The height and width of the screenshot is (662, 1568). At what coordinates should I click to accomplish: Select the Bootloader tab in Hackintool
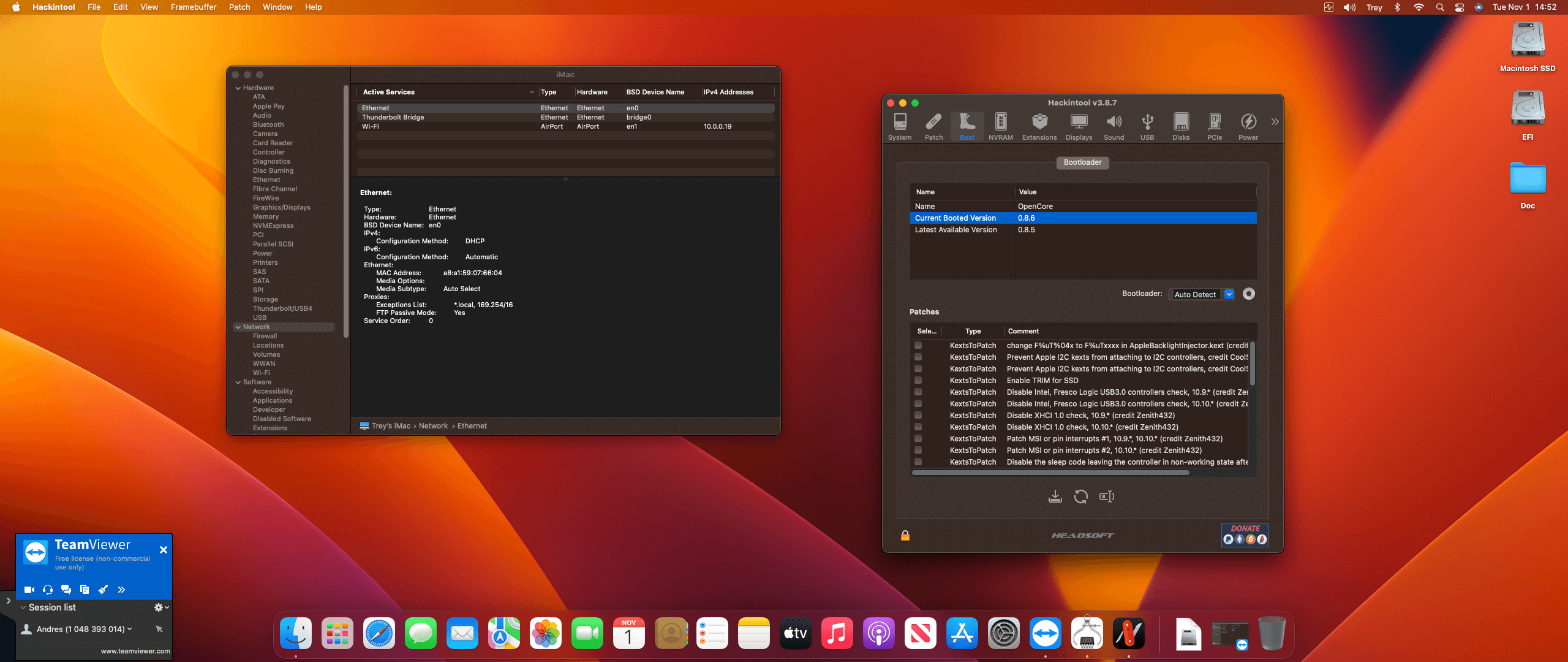pos(1082,162)
